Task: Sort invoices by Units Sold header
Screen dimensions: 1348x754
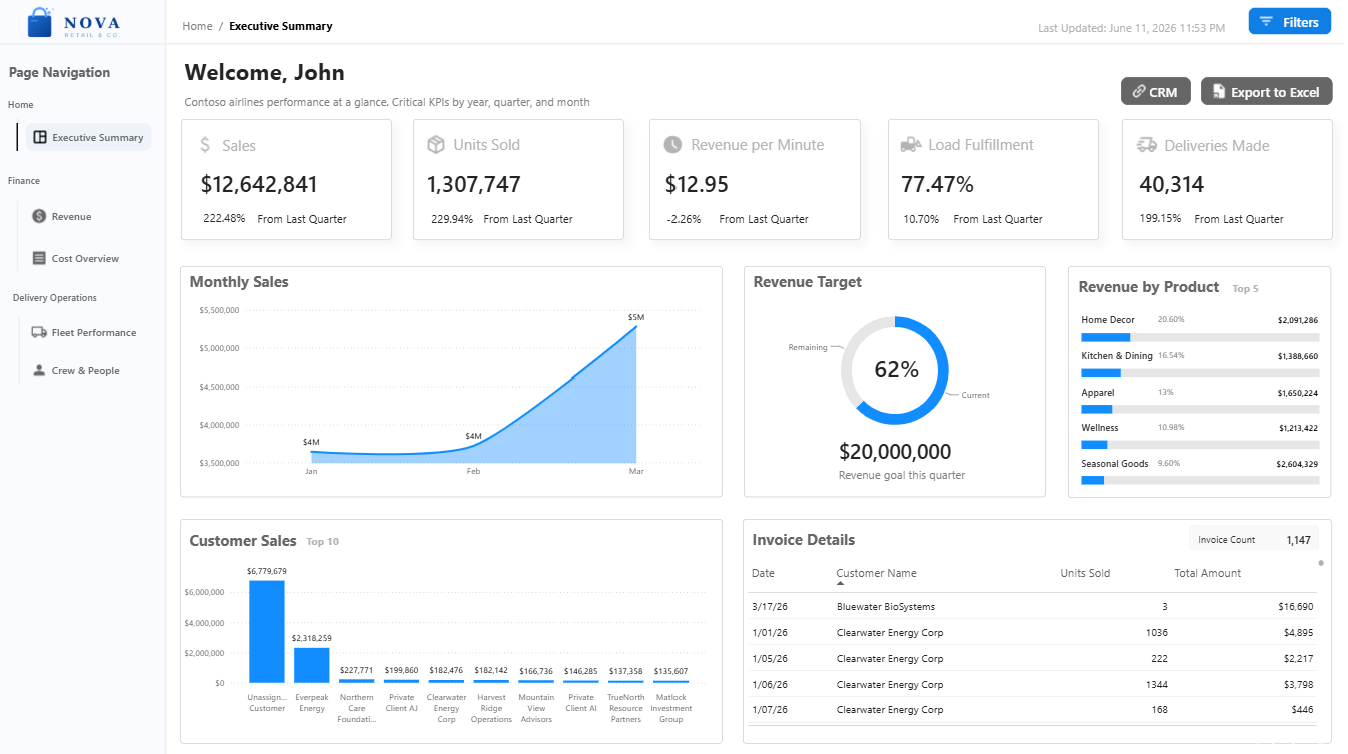Action: (1085, 573)
